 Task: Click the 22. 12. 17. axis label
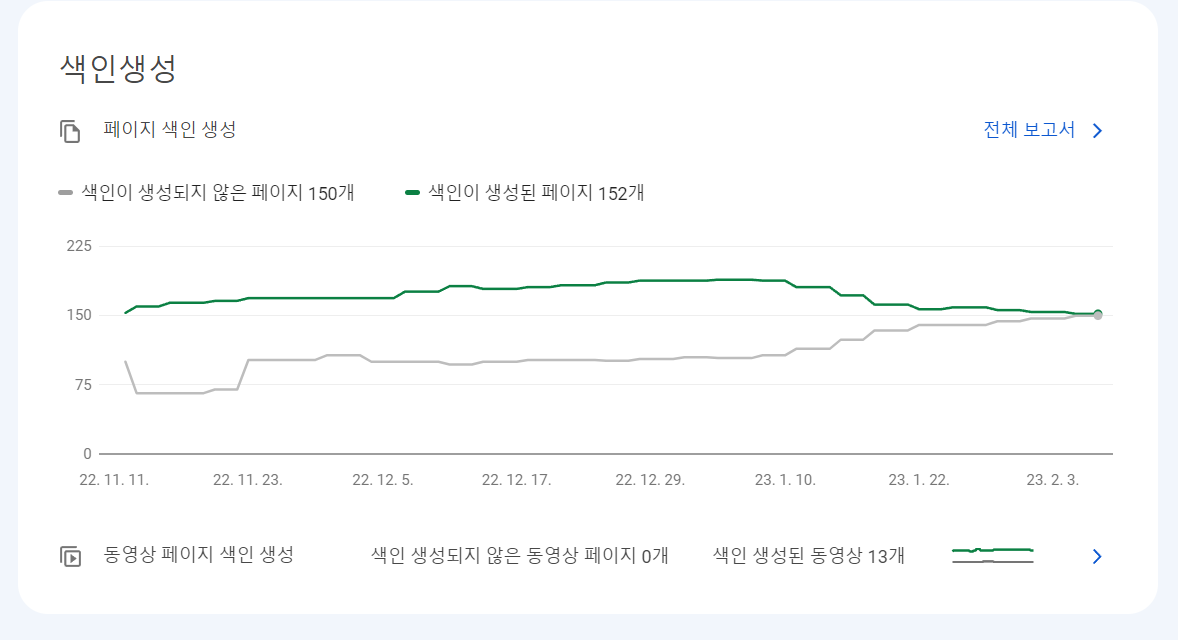click(515, 479)
